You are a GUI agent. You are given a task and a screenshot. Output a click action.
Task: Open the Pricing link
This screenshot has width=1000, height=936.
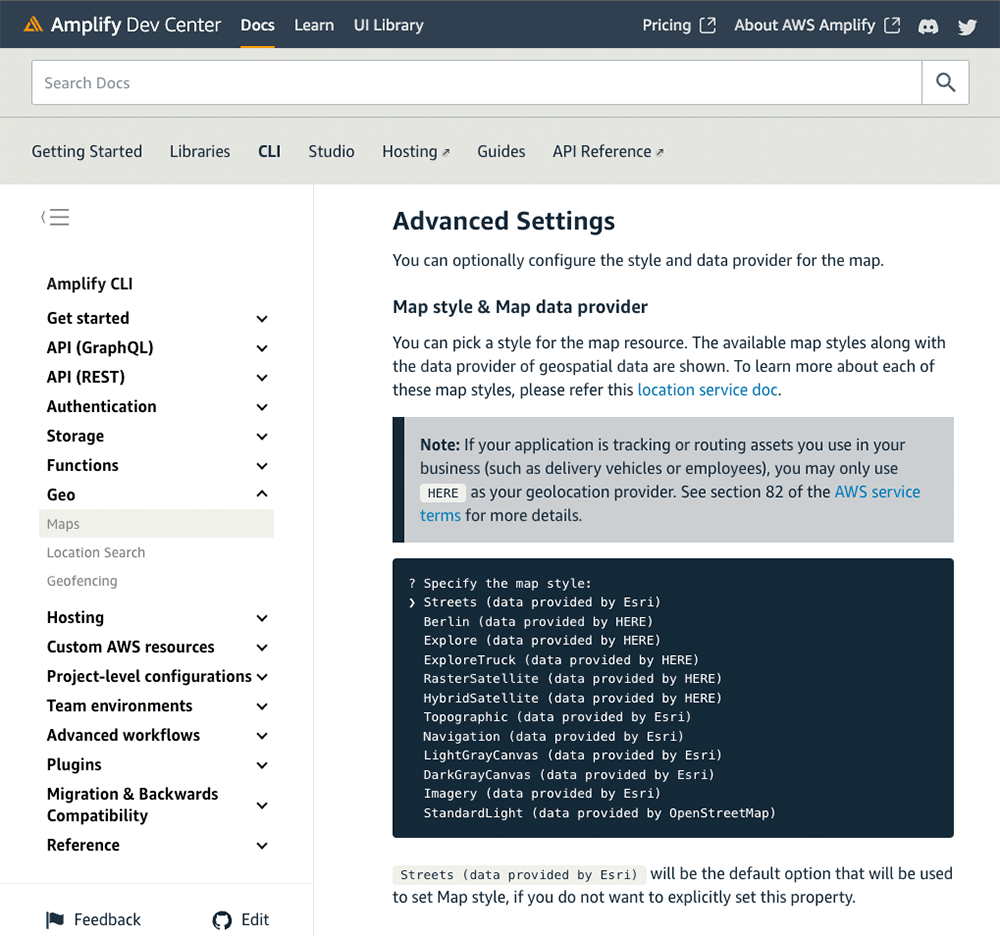click(x=666, y=25)
